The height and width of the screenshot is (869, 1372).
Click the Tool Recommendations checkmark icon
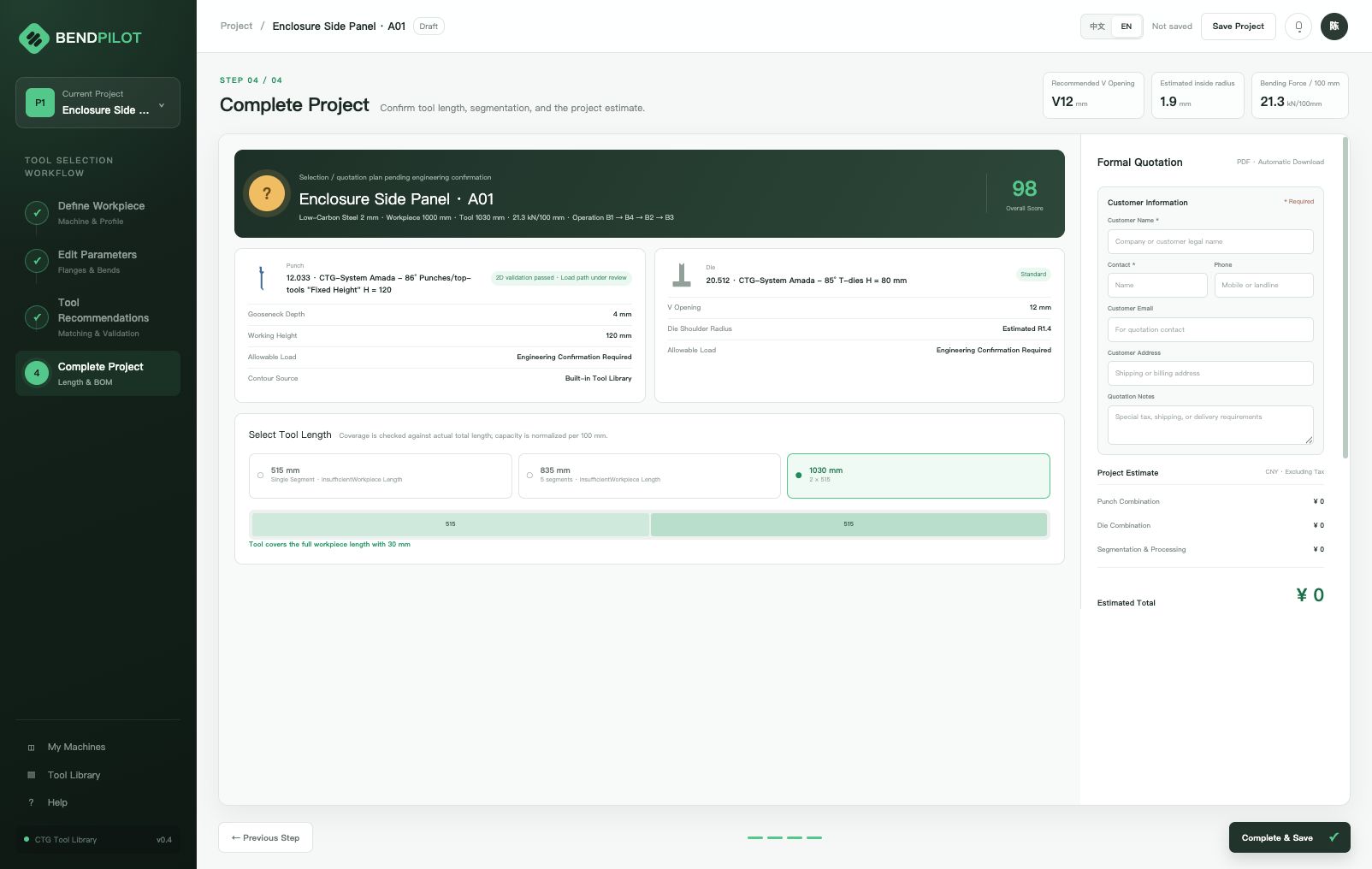[x=37, y=317]
